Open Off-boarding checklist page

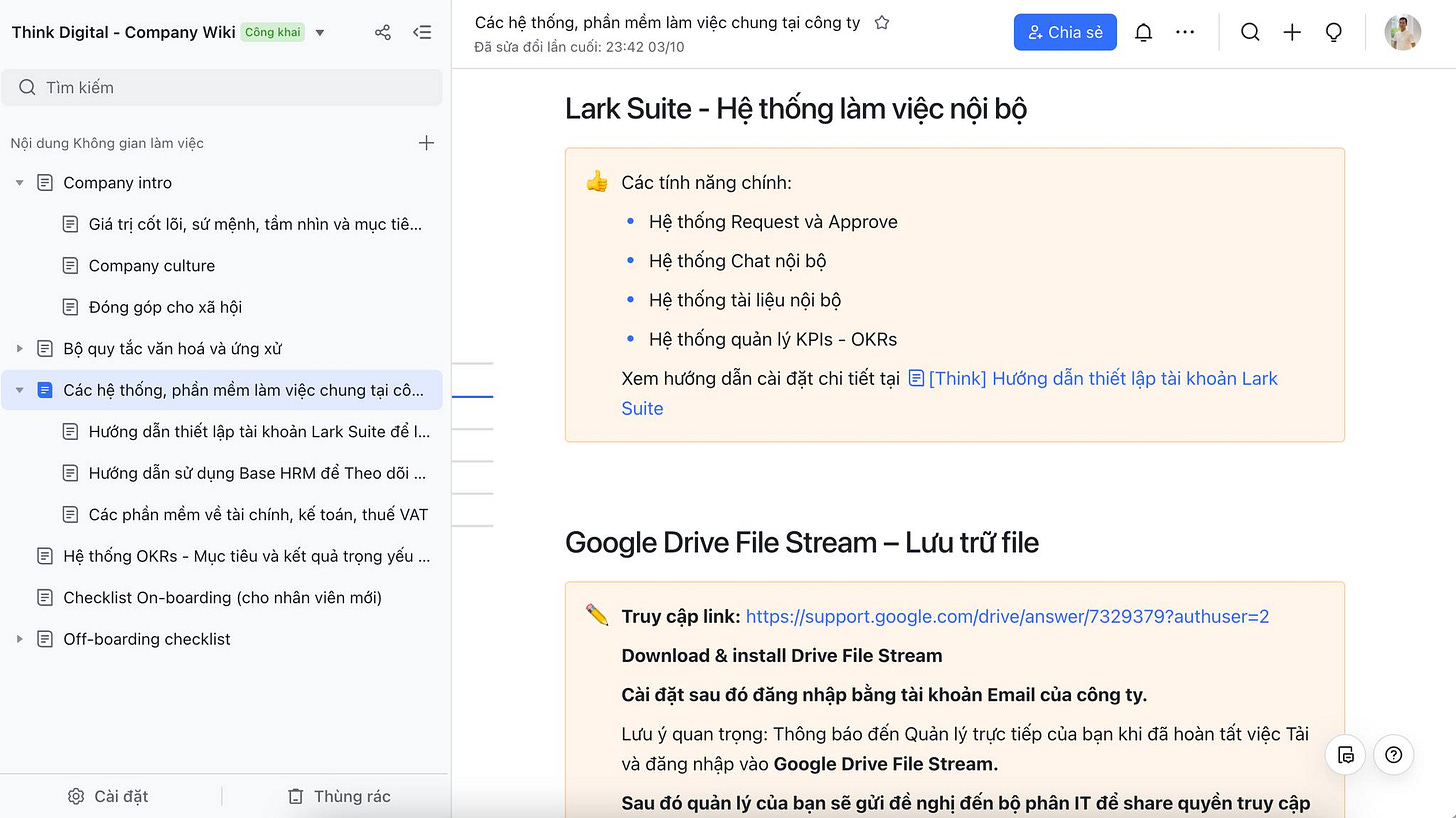[146, 639]
